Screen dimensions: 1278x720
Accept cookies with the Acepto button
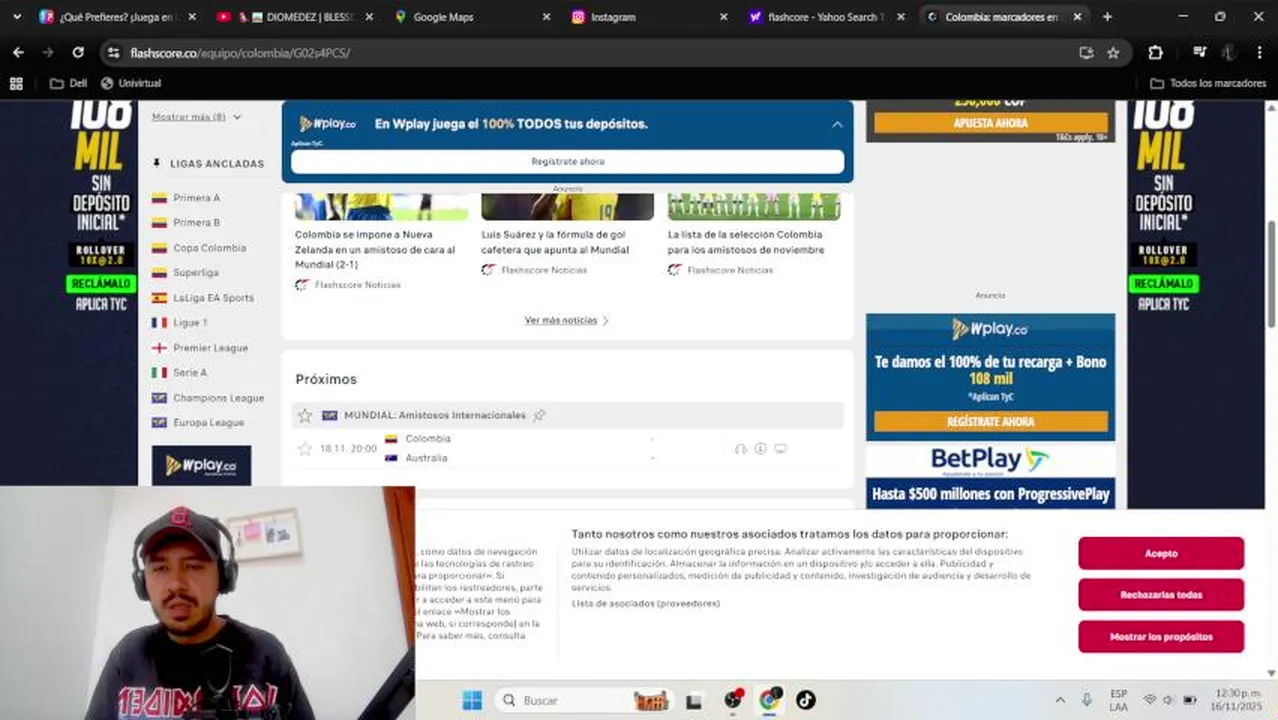[1161, 553]
